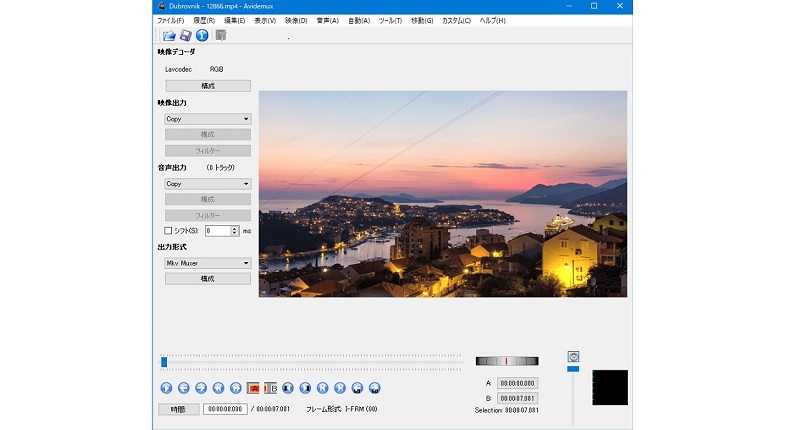Screen dimensions: 800x430
Task: Jump to the last frame using rightmost playback icon
Action: coord(374,388)
